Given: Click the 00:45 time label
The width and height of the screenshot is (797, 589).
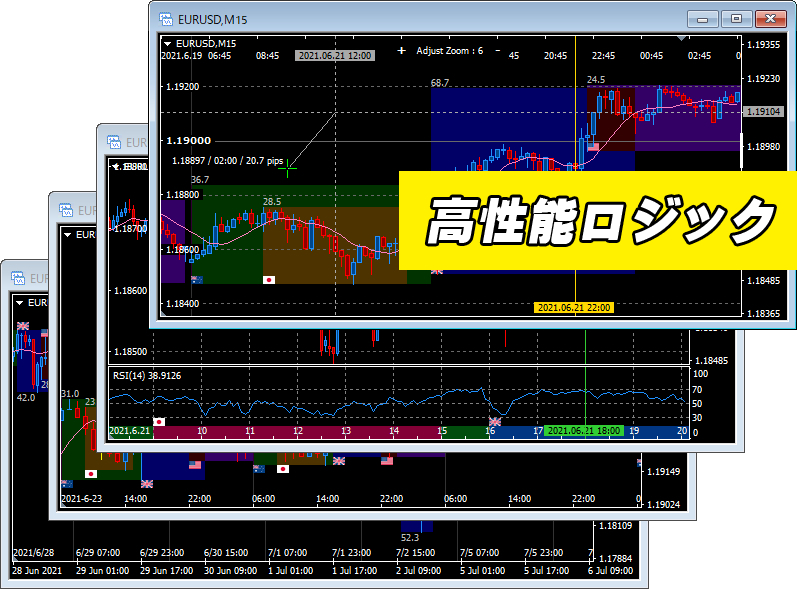Looking at the screenshot, I should point(651,56).
